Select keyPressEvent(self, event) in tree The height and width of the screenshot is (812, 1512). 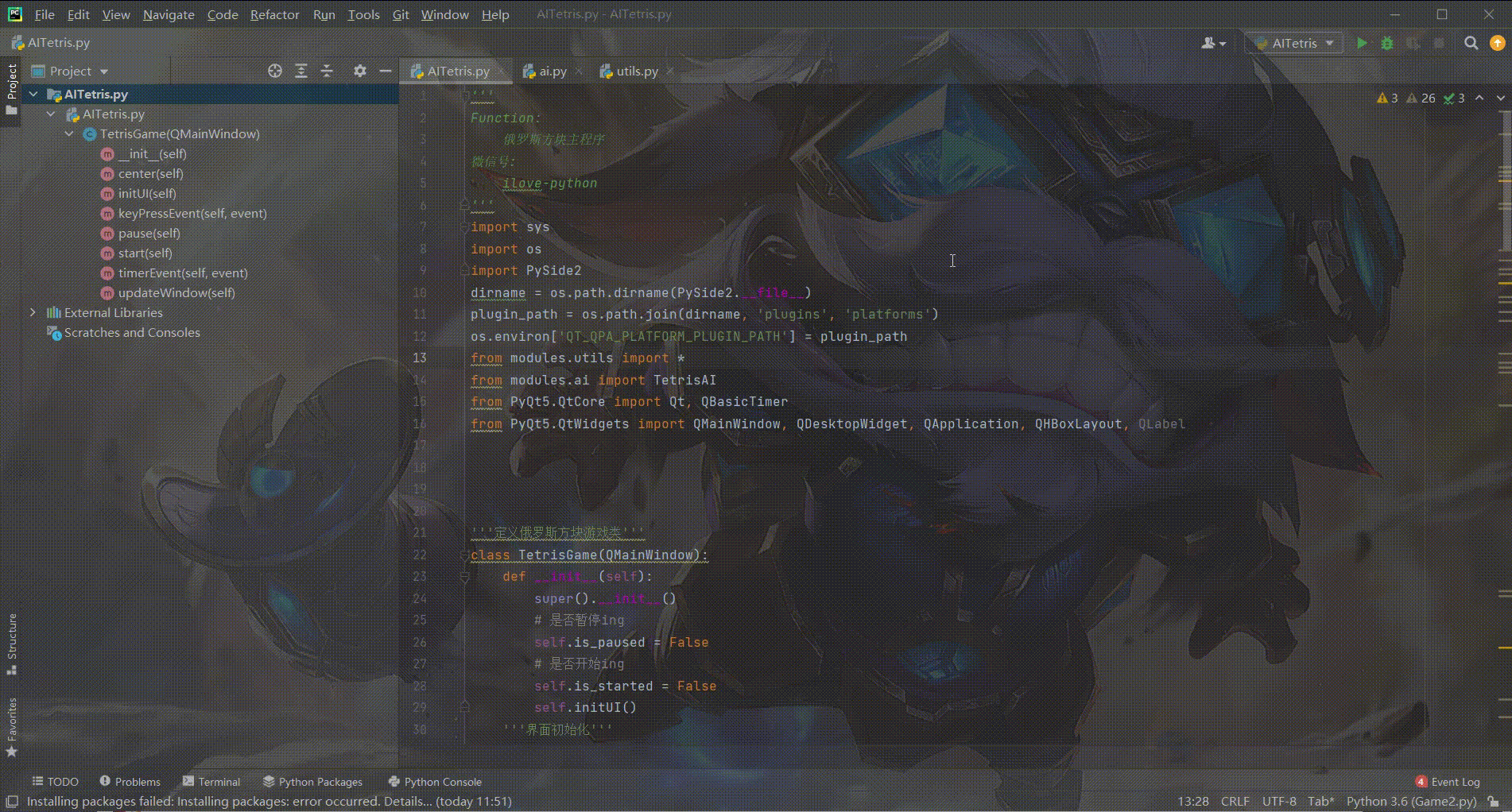(192, 214)
